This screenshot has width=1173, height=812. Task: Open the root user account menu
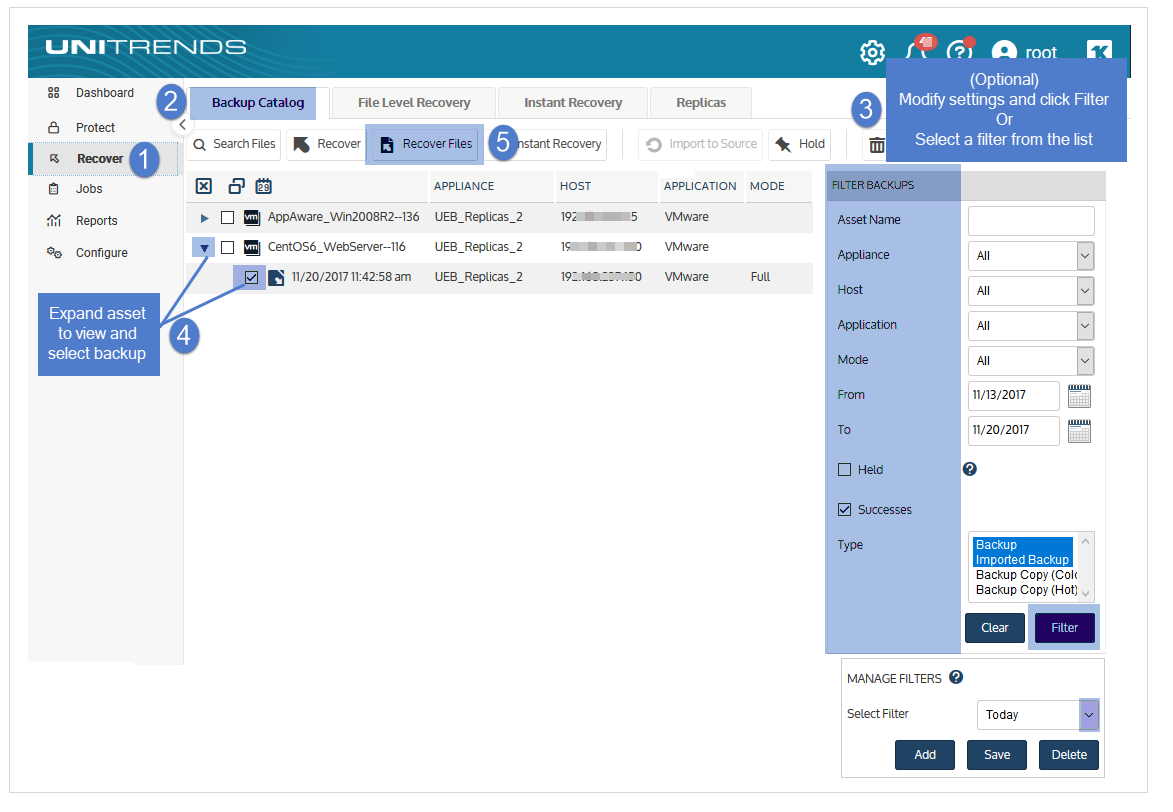tap(1024, 52)
